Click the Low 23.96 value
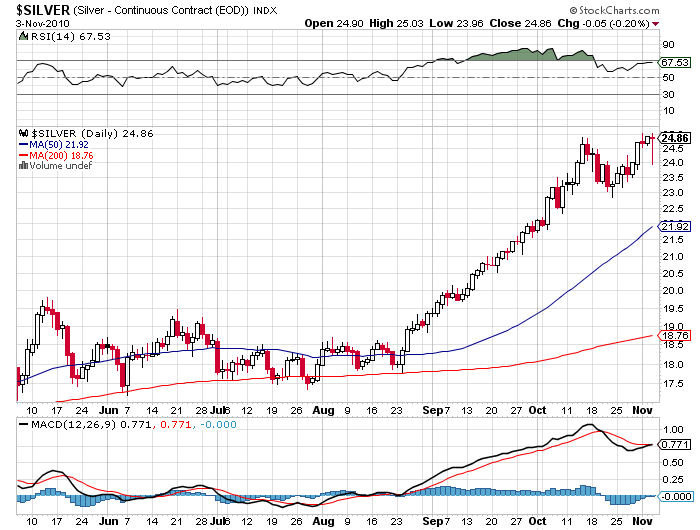This screenshot has height=530, width=700. click(x=456, y=23)
